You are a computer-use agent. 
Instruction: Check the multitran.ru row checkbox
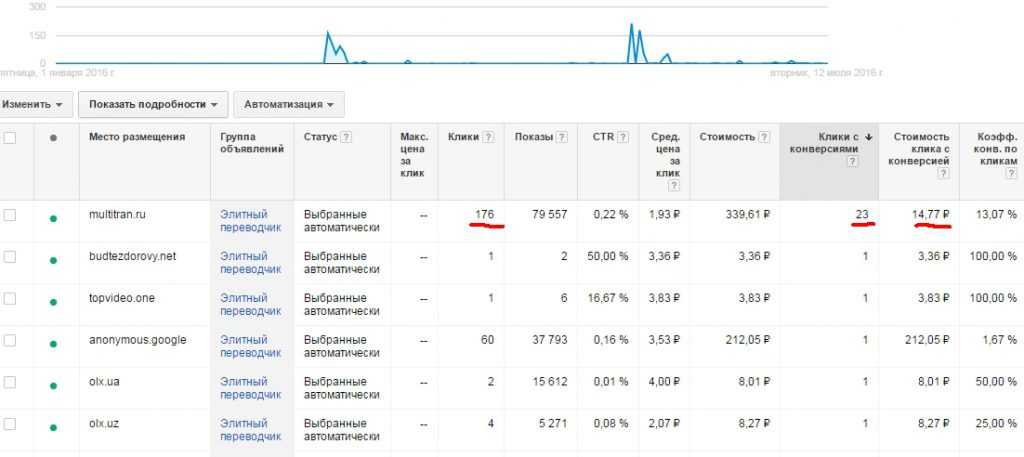pyautogui.click(x=10, y=214)
